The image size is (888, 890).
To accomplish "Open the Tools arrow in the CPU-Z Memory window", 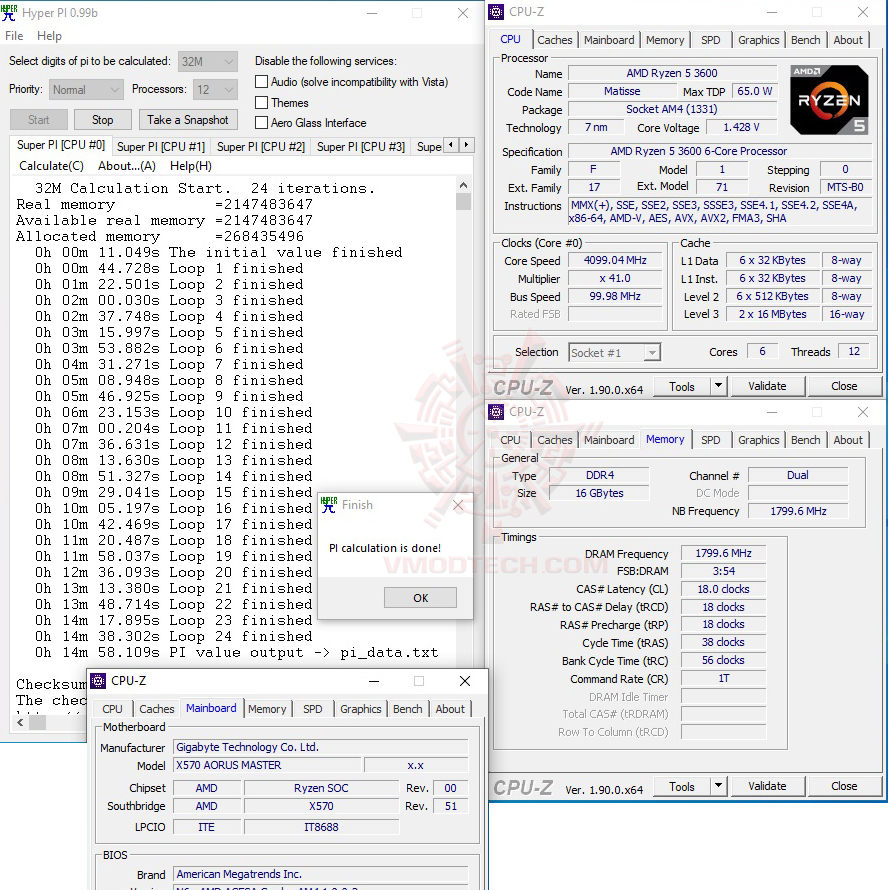I will 718,786.
